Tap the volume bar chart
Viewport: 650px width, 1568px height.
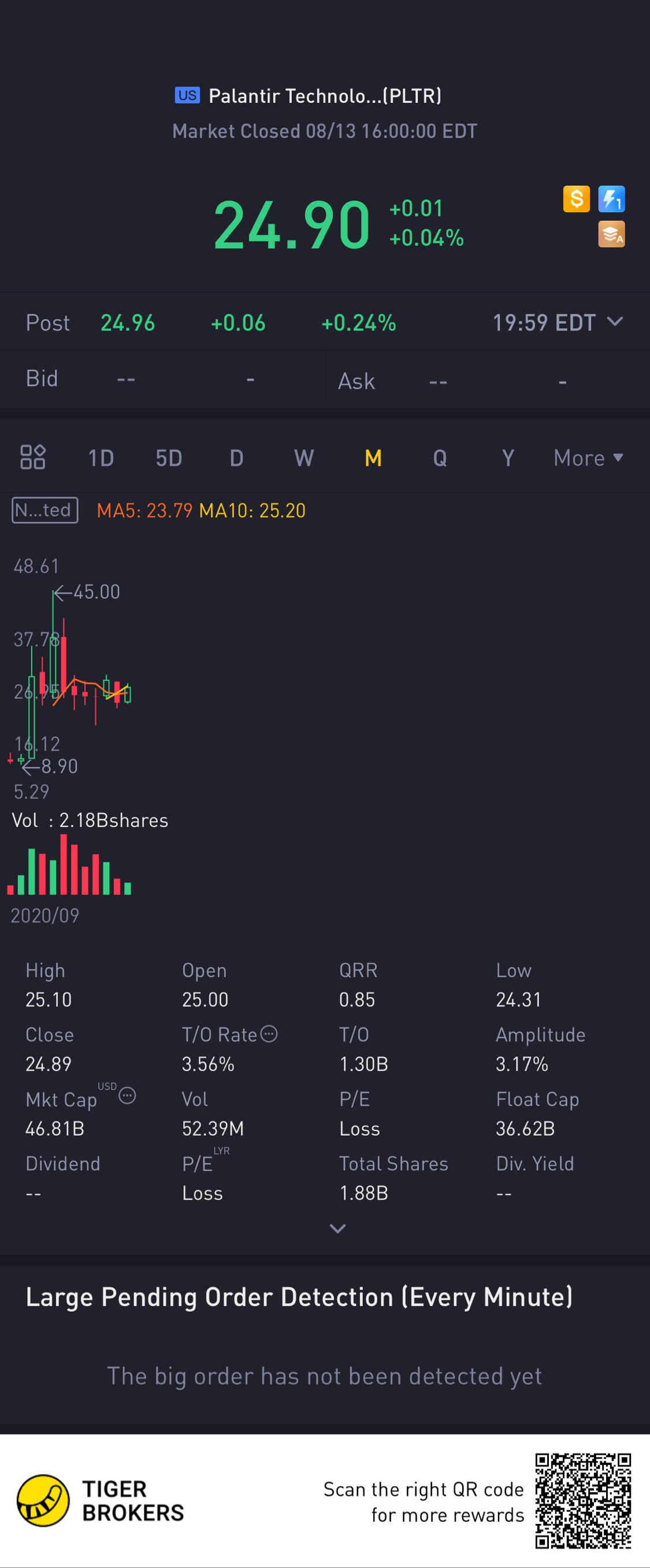click(69, 865)
